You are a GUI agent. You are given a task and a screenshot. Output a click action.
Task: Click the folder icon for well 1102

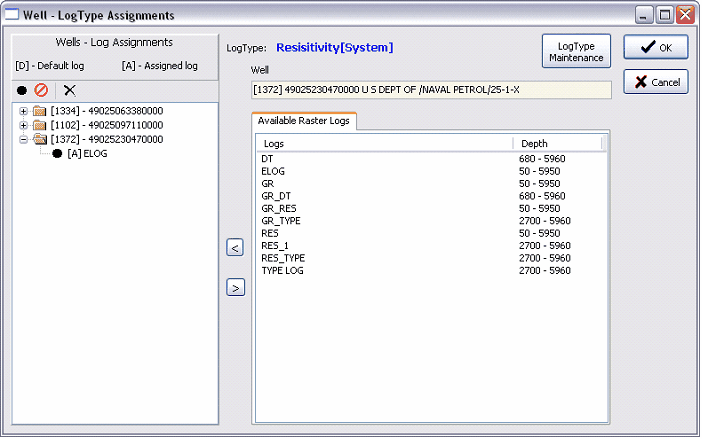(39, 125)
